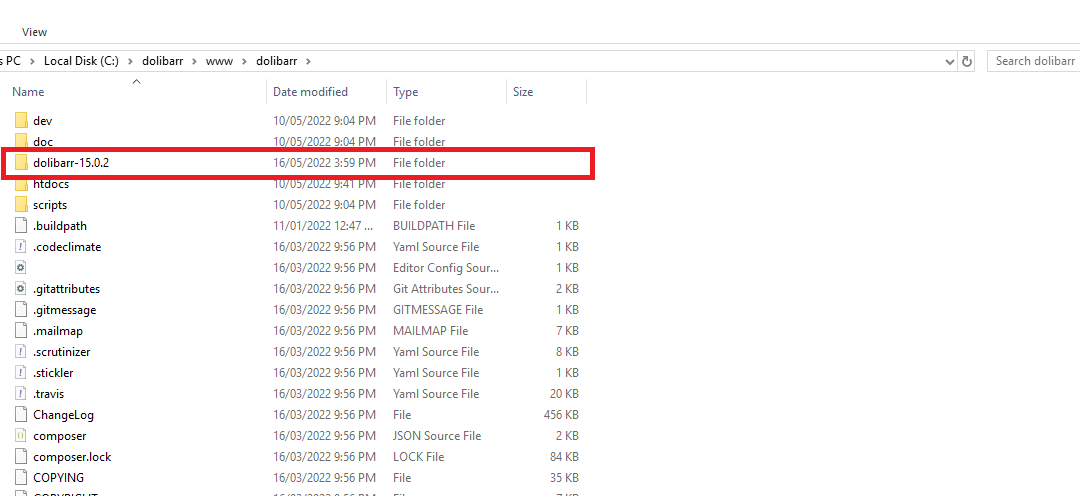
Task: Click the ChangeLog file icon
Action: (21, 415)
